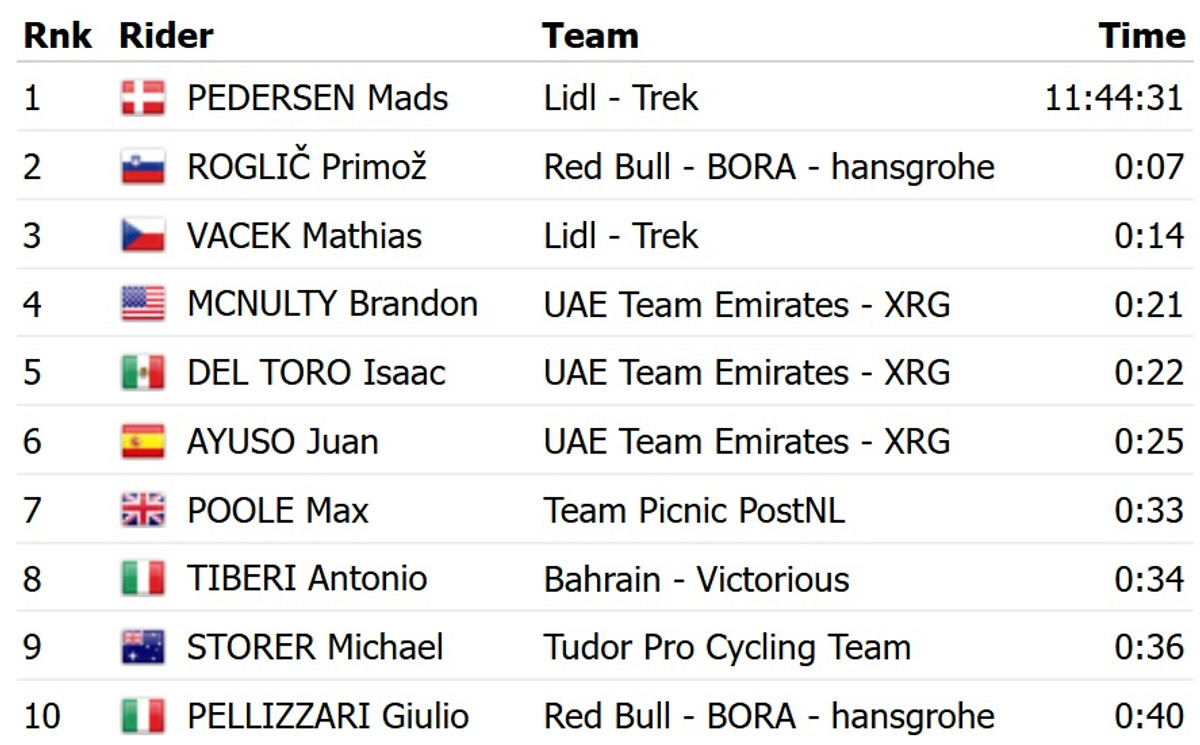Open PELLIZZARI Giulio rider page

click(x=327, y=716)
